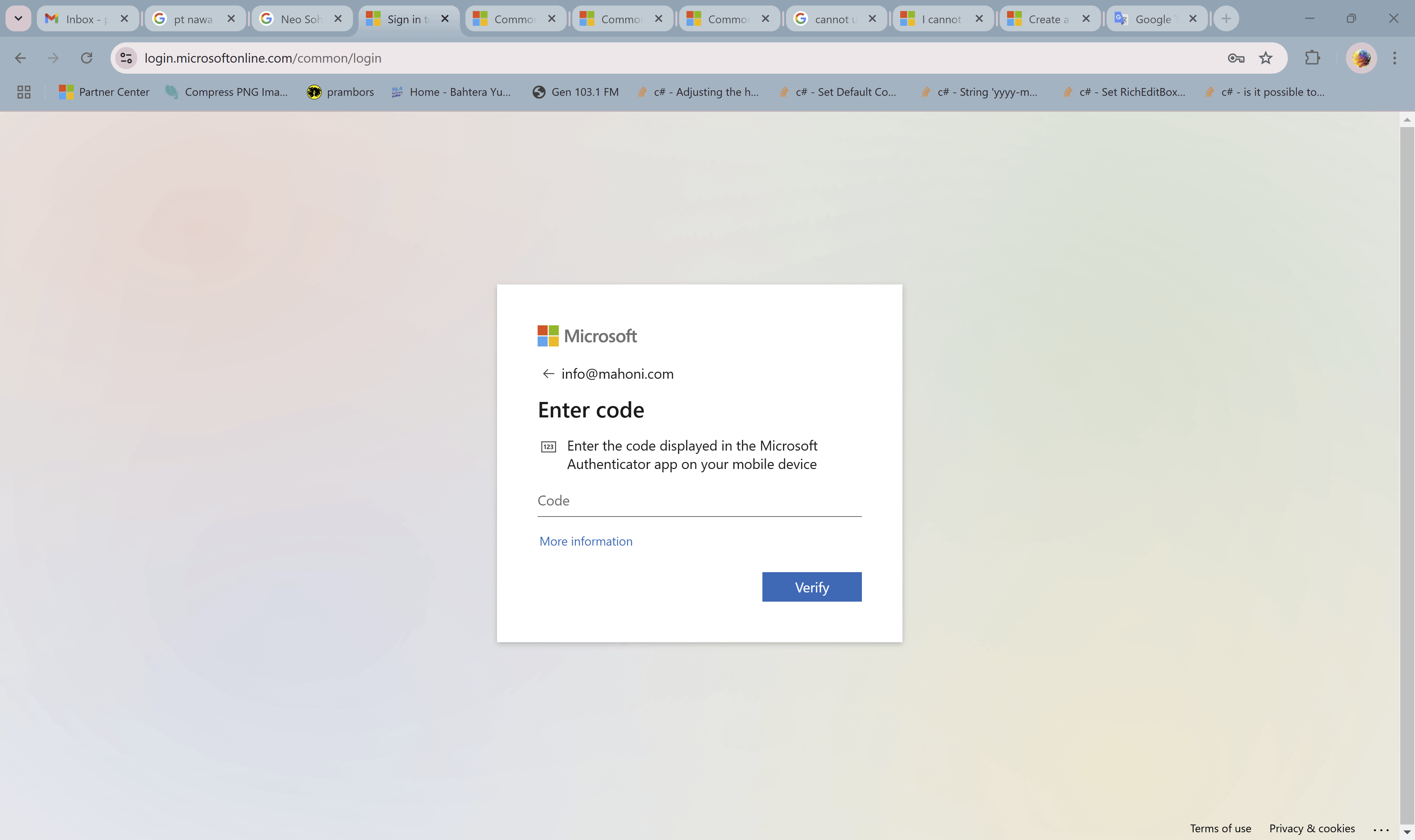Click browser back navigation arrow
Image resolution: width=1415 pixels, height=840 pixels.
pos(20,58)
